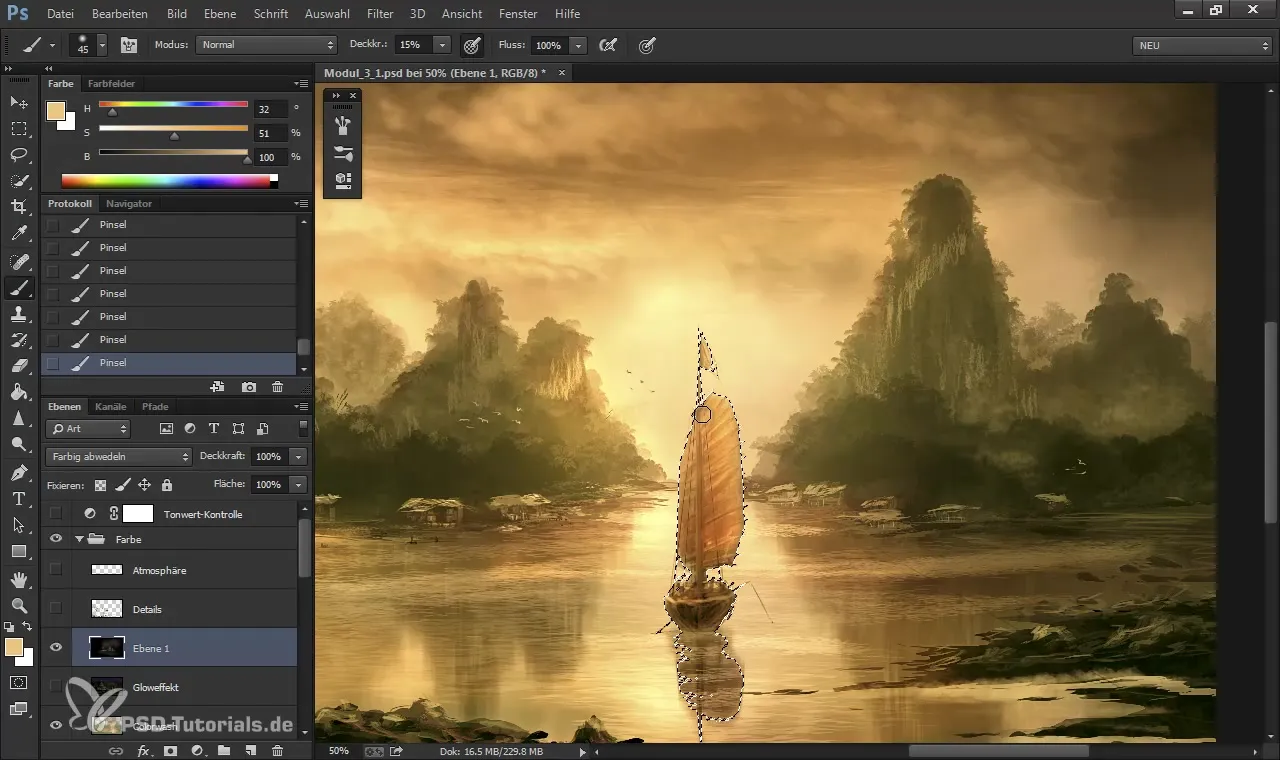Select the Move tool
The height and width of the screenshot is (760, 1280).
pos(19,103)
